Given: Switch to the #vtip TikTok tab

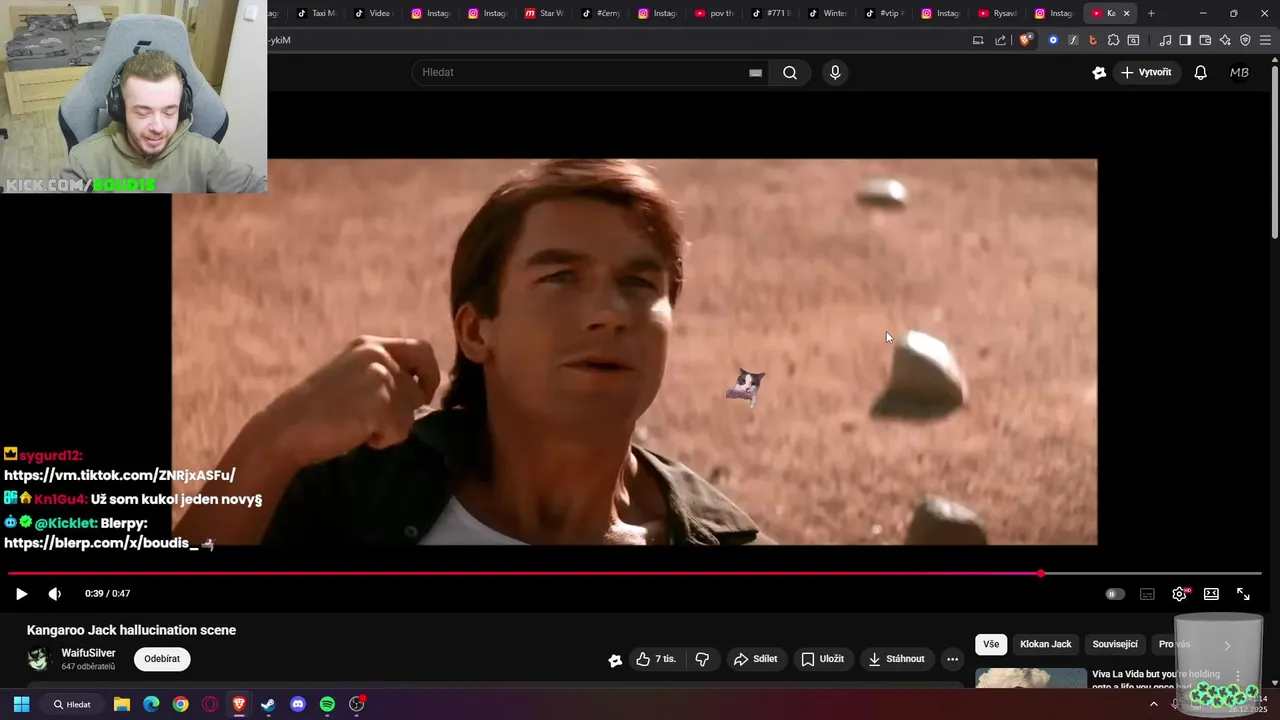Looking at the screenshot, I should coord(885,13).
